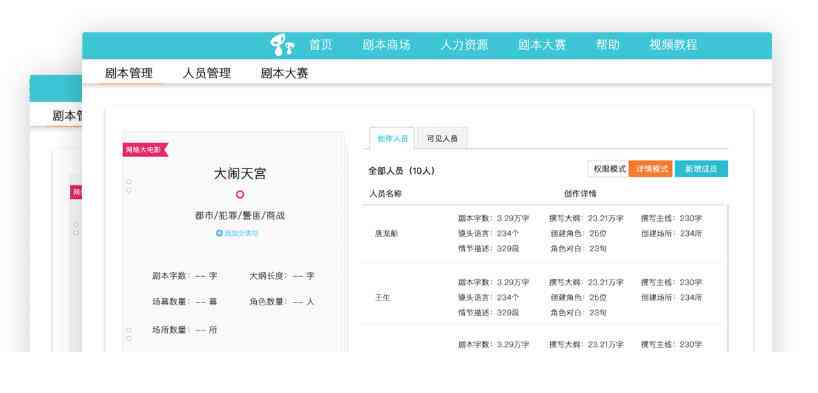The height and width of the screenshot is (393, 818).
Task: Click the genre text 都市/犯罪/警匪/商战
Action: click(x=240, y=216)
